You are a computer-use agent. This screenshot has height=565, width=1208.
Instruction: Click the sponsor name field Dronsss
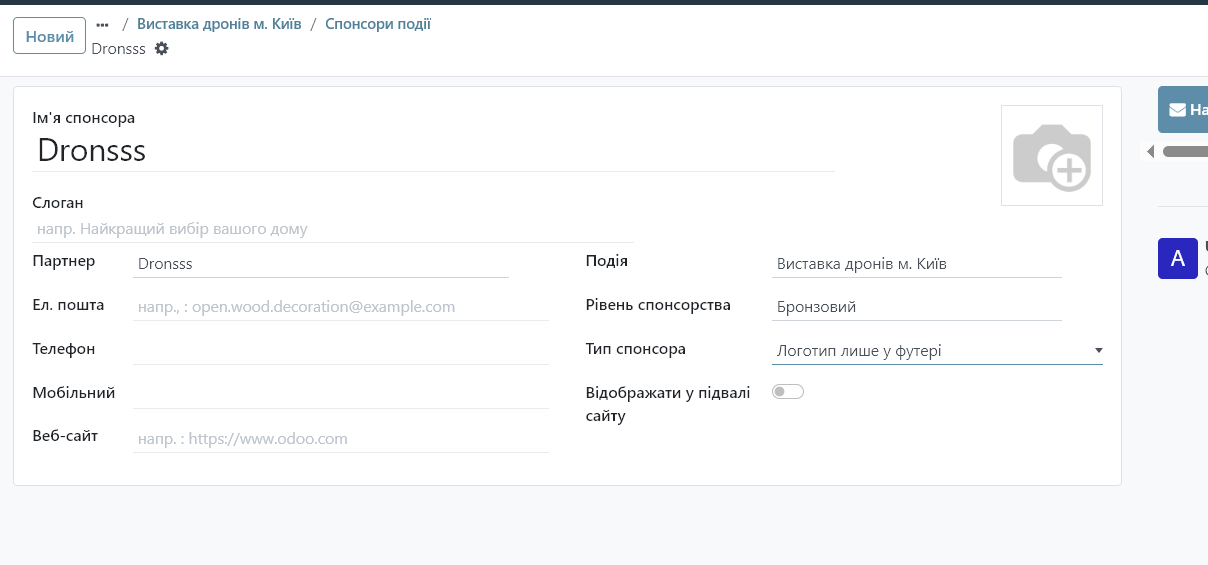pyautogui.click(x=433, y=151)
